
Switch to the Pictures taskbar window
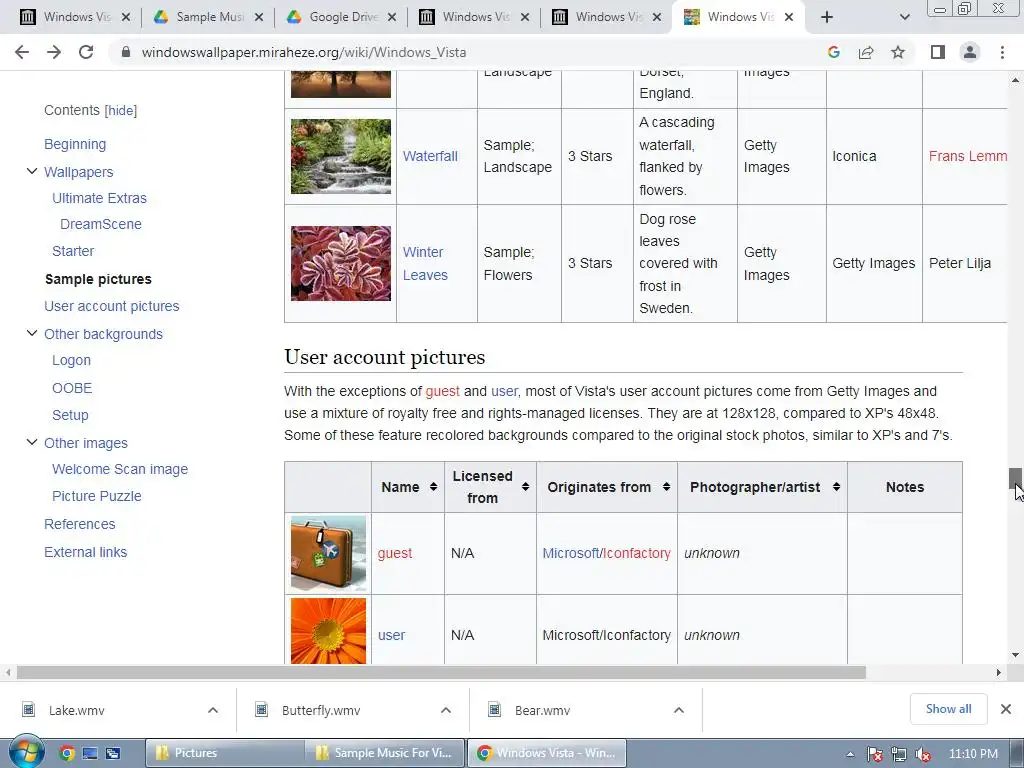coord(224,753)
